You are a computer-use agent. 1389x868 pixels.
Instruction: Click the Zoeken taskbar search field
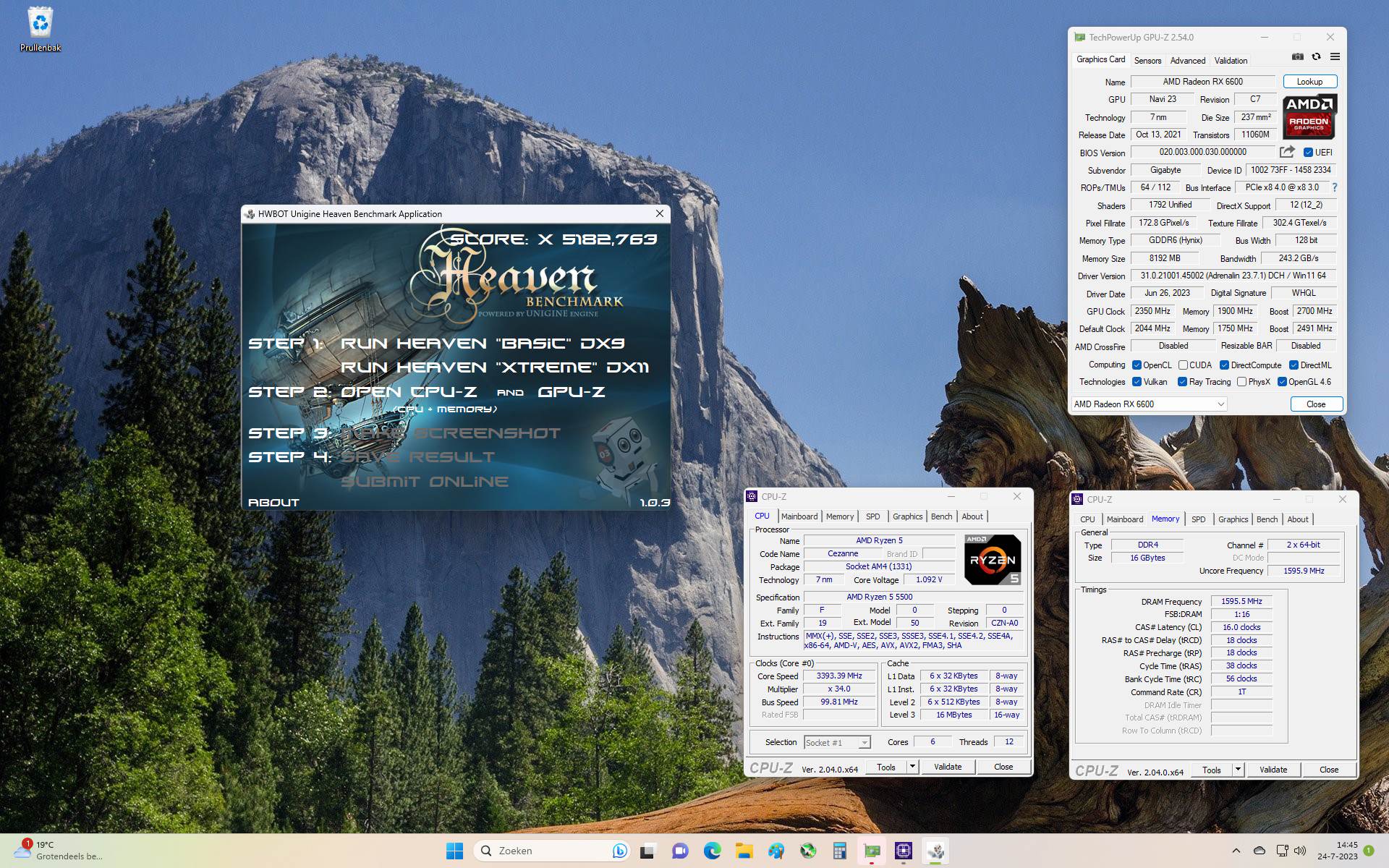click(x=551, y=851)
